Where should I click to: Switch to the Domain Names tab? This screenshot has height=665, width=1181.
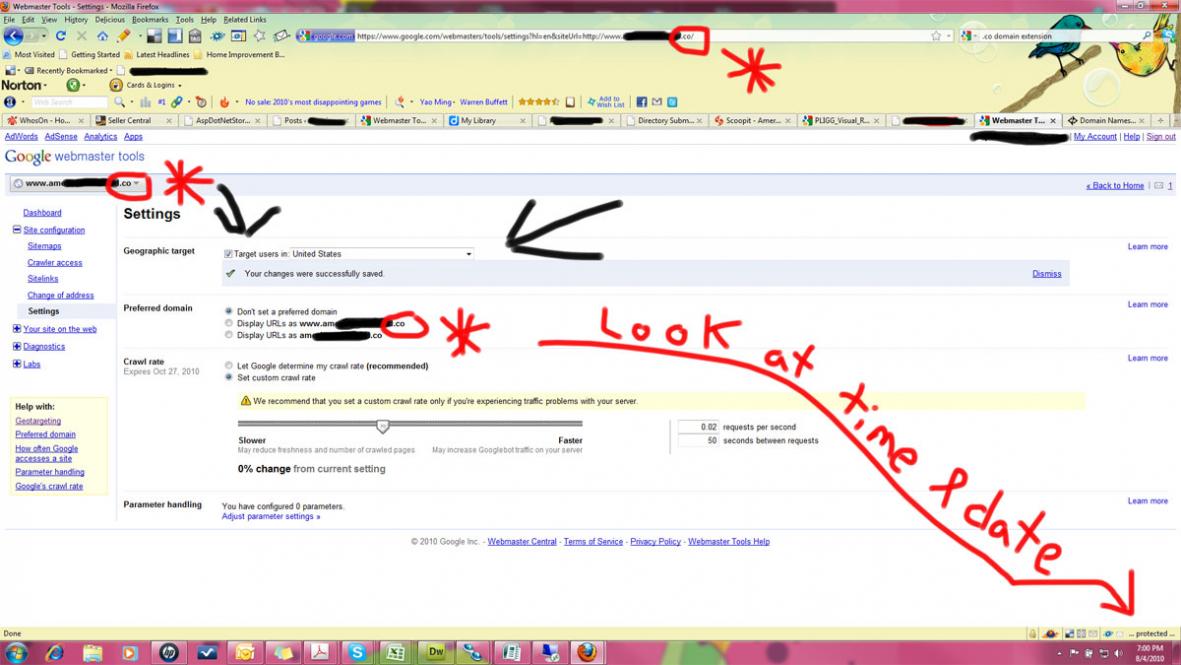pos(1106,120)
